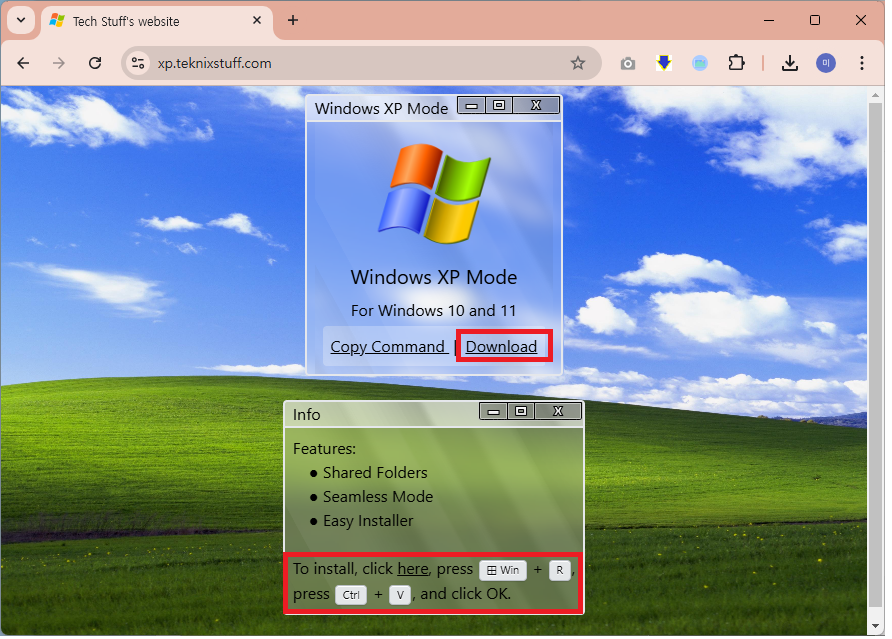The height and width of the screenshot is (639, 892).
Task: Click the camera screenshot extension icon
Action: [627, 64]
